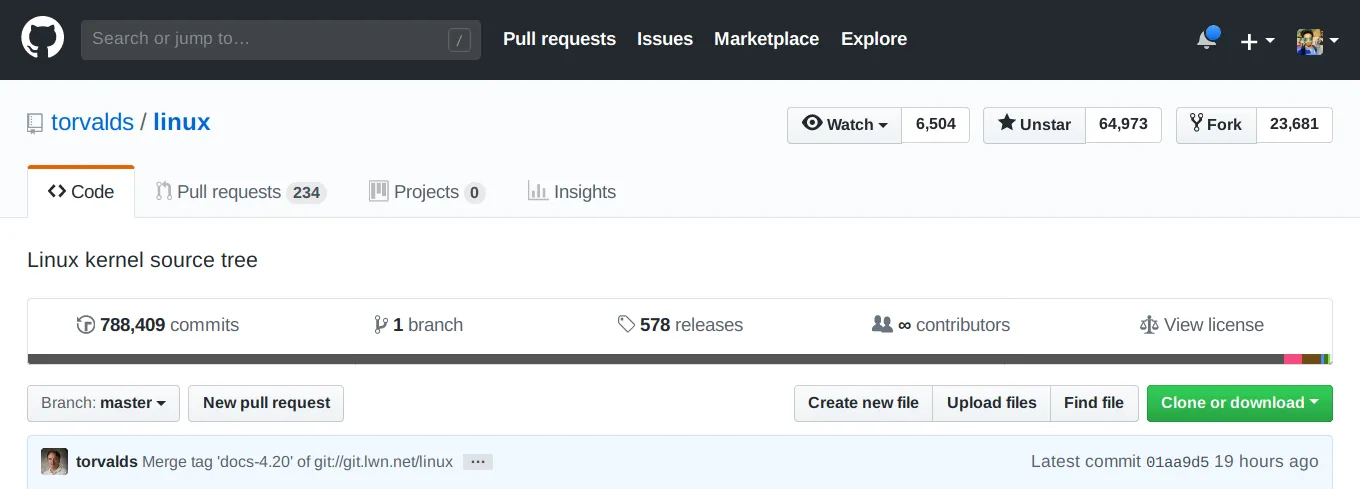Open the Insights tab

(572, 192)
